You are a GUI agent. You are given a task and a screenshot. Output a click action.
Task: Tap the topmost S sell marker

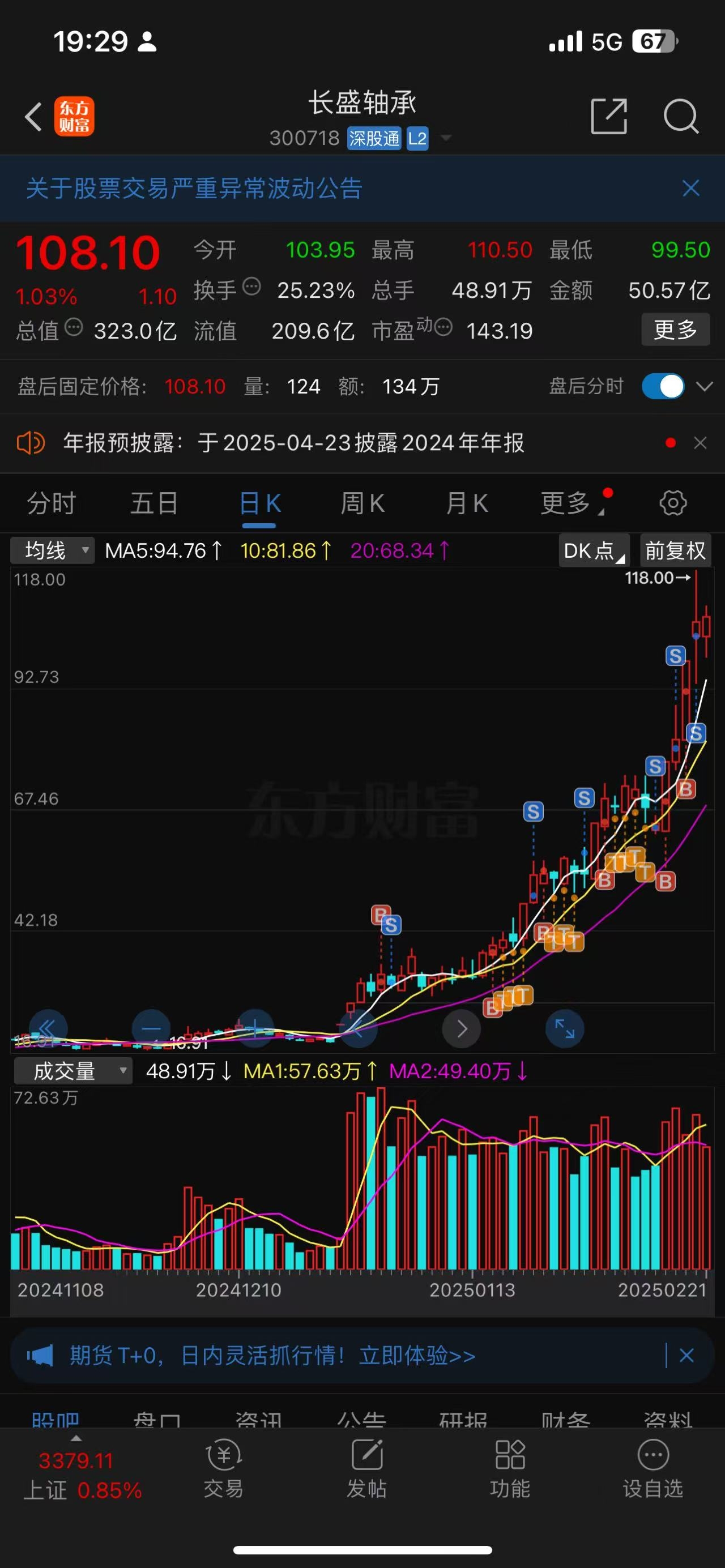point(675,656)
